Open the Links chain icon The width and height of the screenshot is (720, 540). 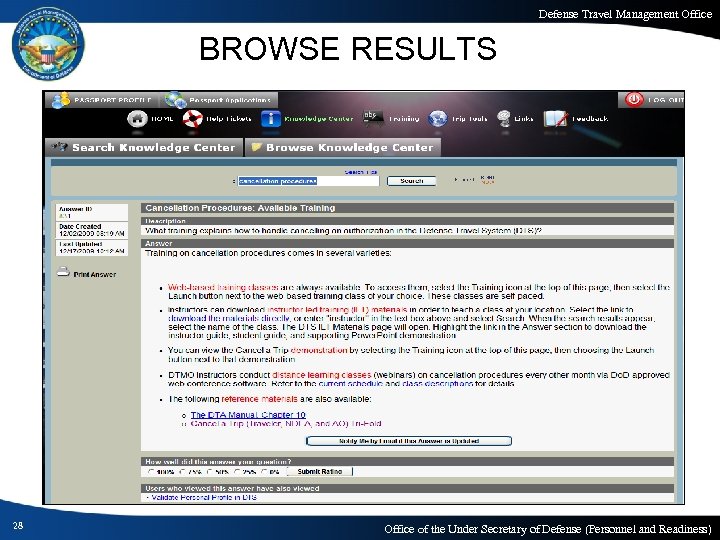tap(504, 118)
